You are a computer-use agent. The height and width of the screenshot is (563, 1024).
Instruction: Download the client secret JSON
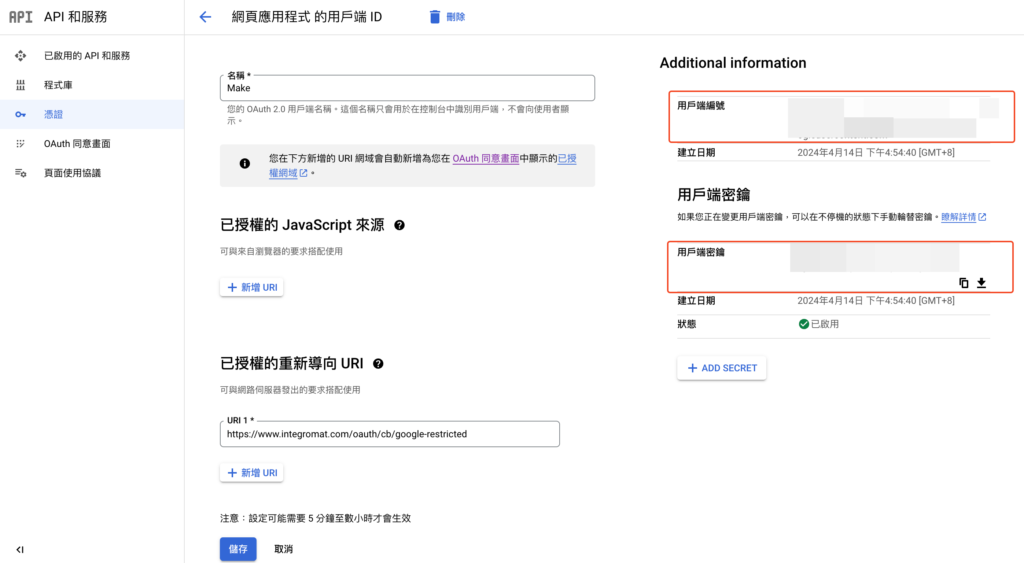(981, 283)
